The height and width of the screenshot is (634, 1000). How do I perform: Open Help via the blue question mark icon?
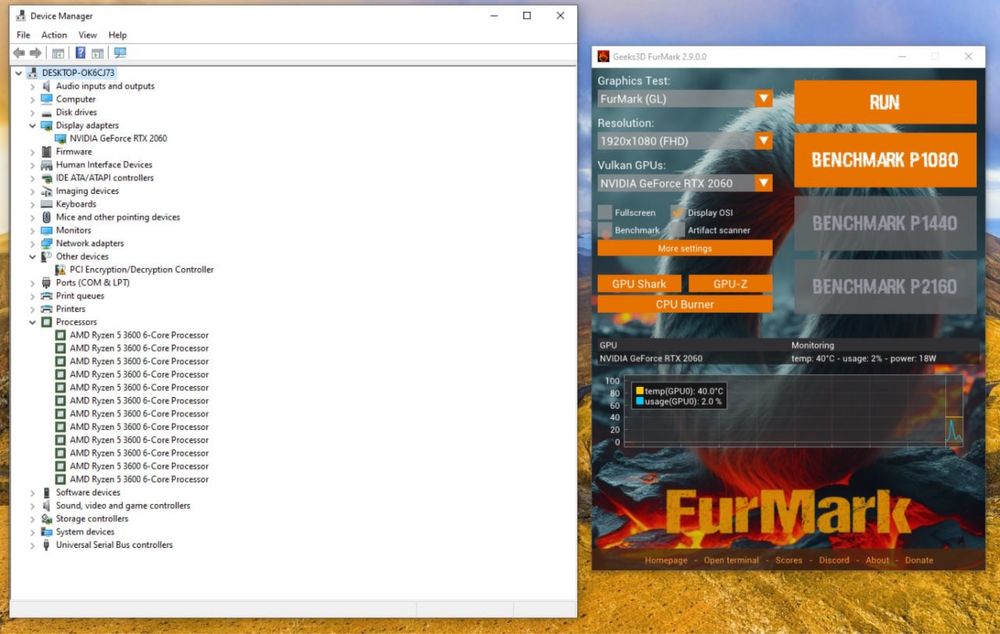[80, 53]
